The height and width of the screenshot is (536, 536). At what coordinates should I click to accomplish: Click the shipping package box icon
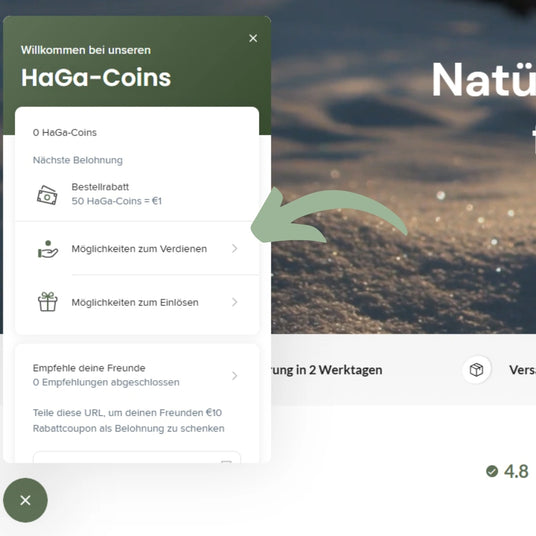tap(476, 370)
